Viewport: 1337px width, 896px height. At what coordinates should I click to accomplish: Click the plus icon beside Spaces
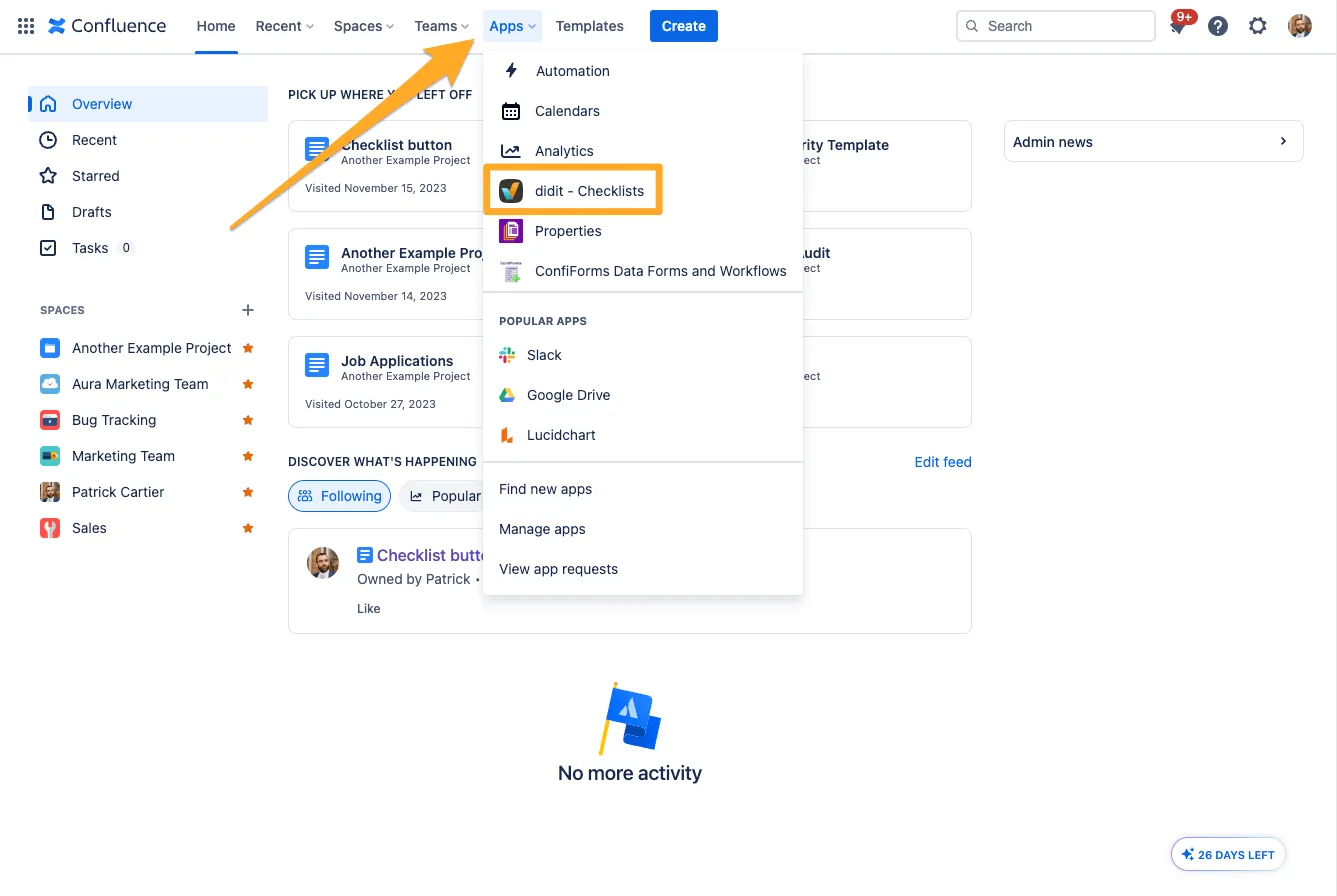pyautogui.click(x=248, y=310)
